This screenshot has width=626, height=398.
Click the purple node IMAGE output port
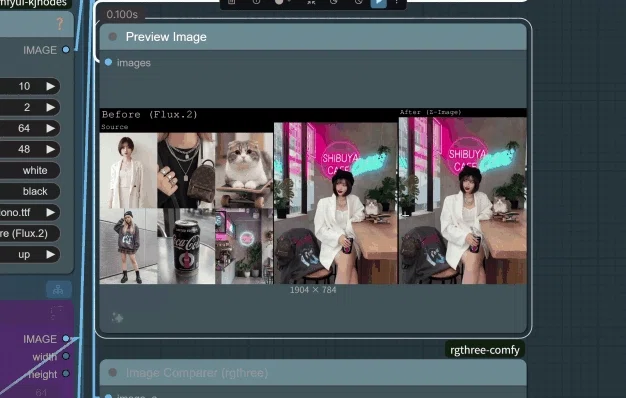(x=66, y=339)
